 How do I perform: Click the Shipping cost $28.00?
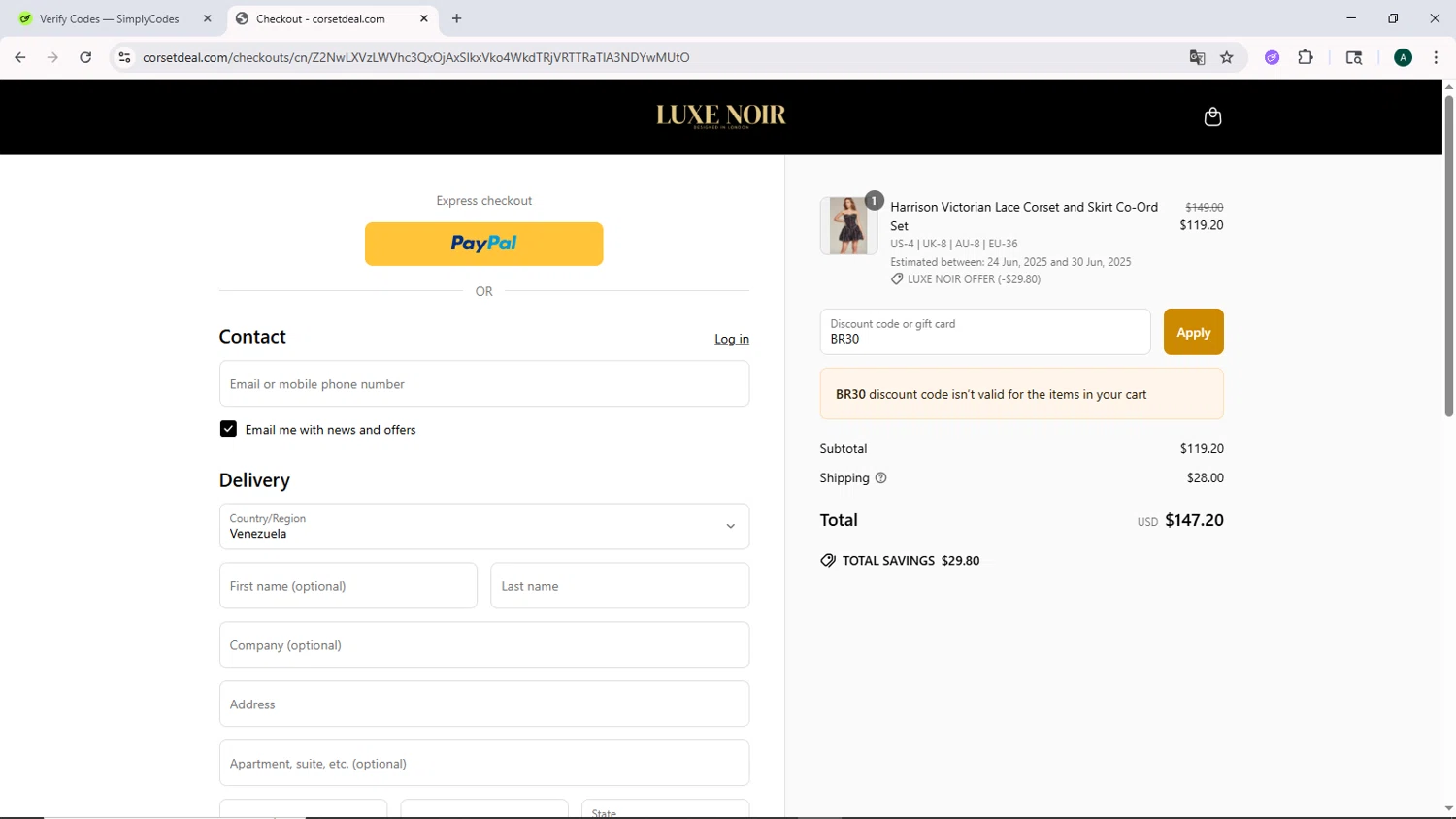(x=1205, y=477)
